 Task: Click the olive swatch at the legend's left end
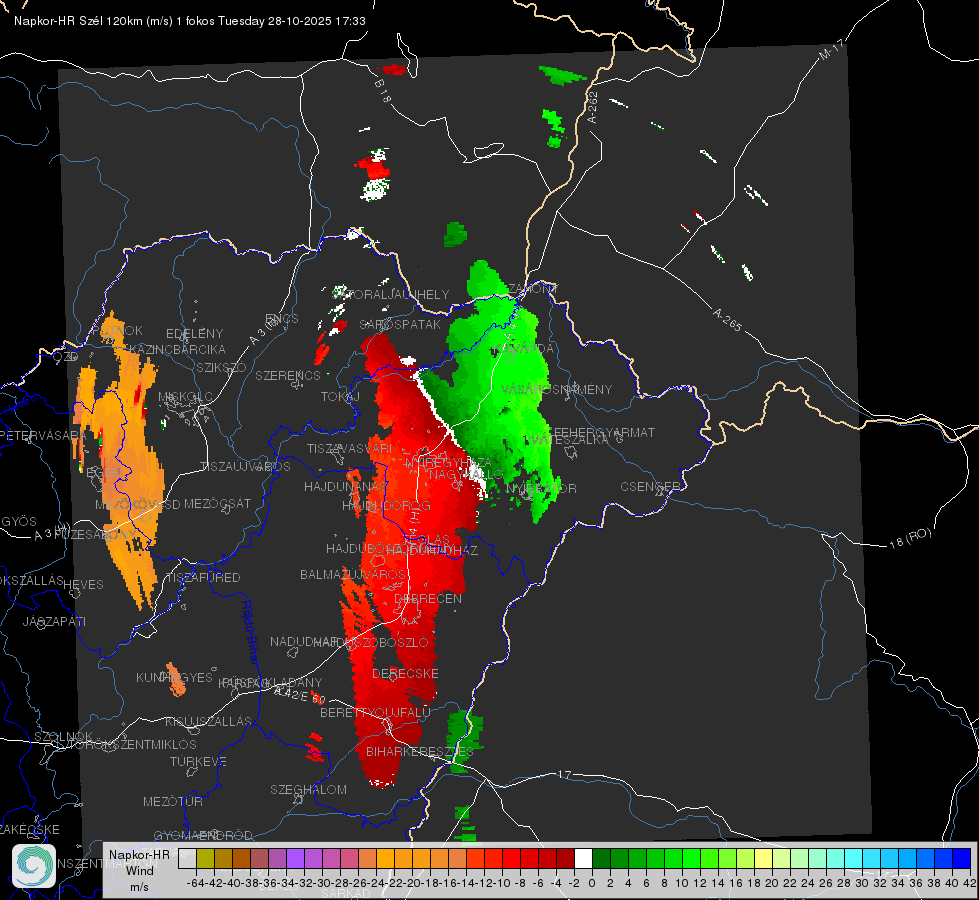click(x=205, y=859)
